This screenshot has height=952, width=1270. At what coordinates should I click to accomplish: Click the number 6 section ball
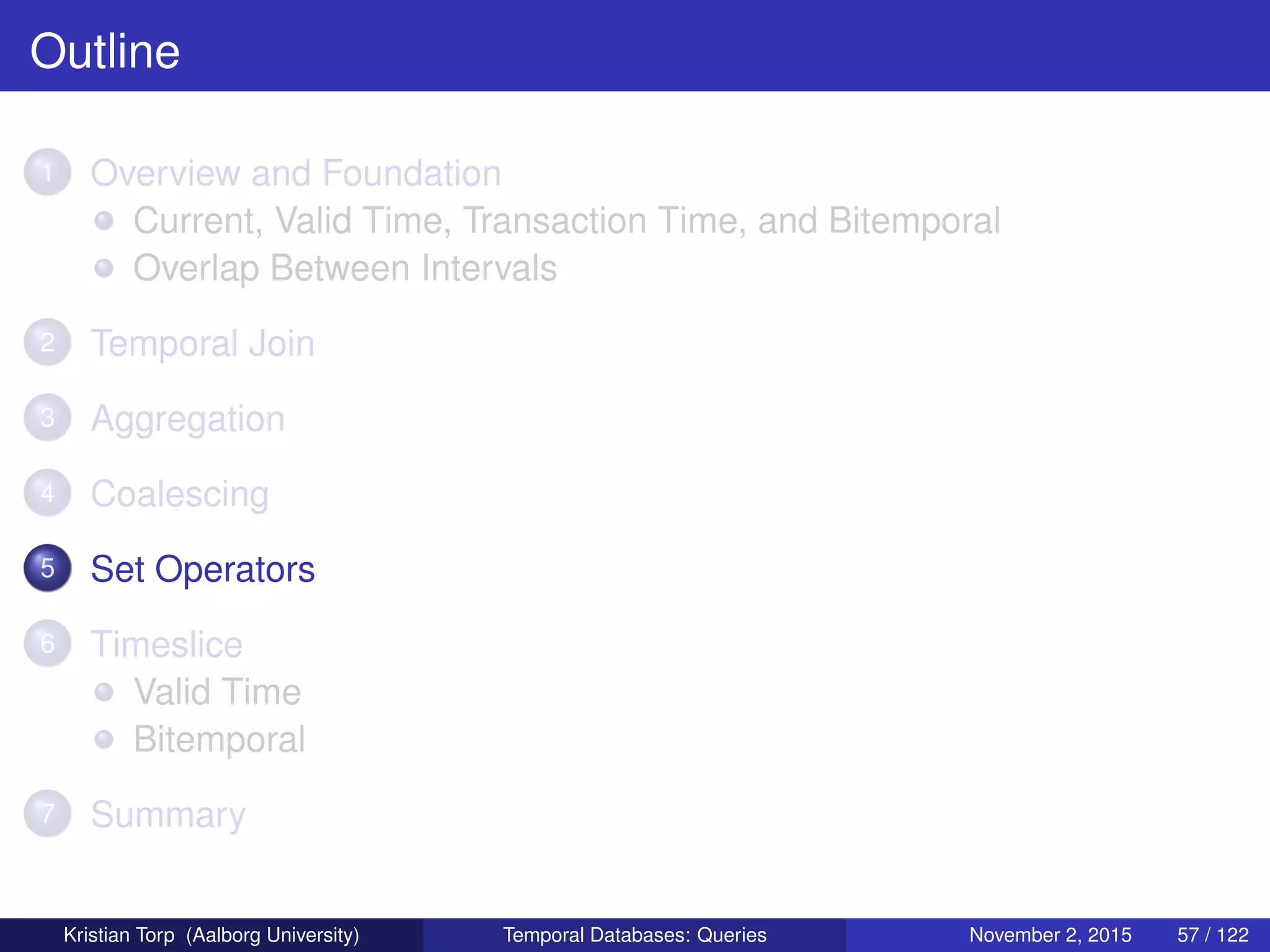(x=47, y=643)
